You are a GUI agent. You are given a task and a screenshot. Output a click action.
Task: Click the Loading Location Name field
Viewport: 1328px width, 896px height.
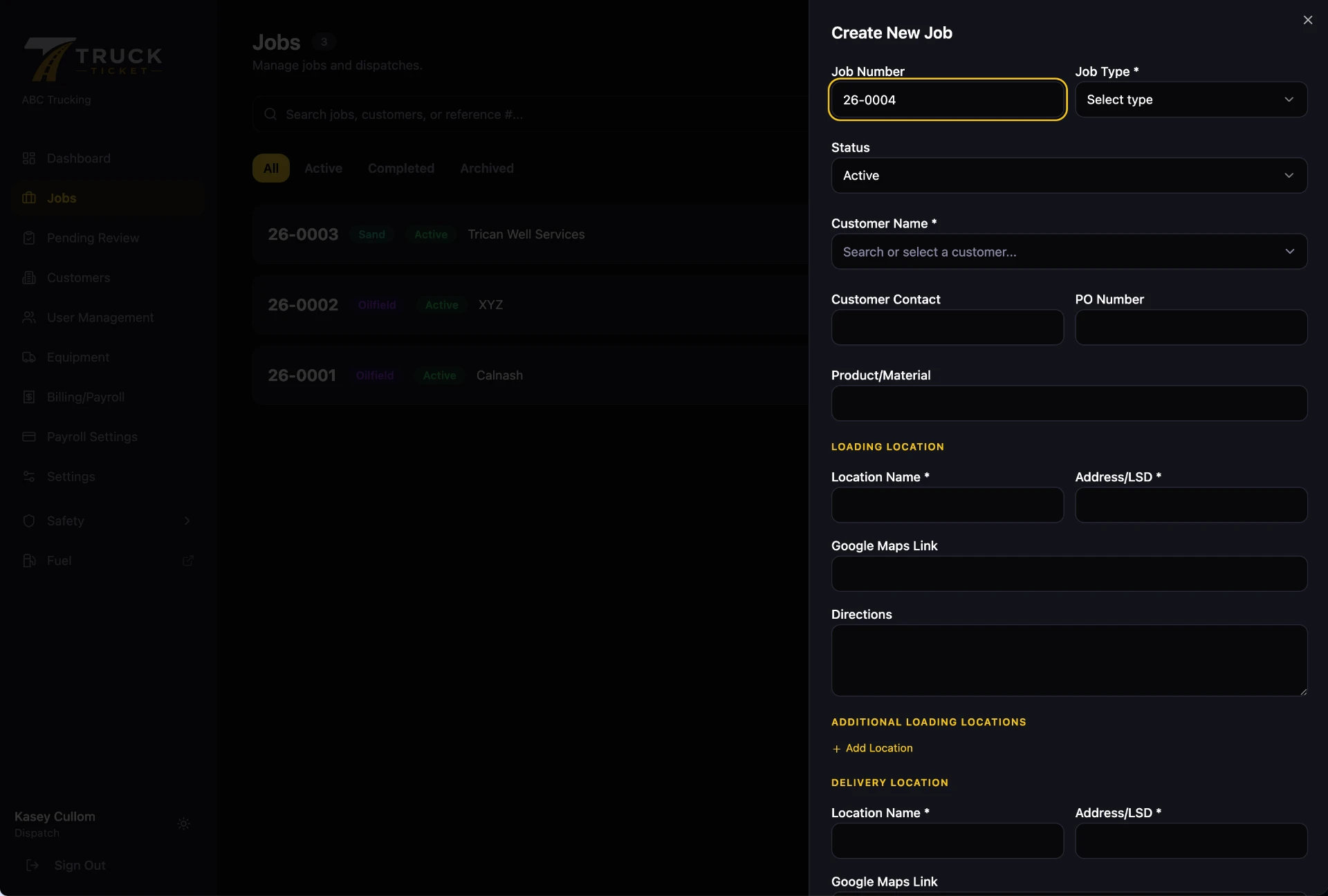[x=948, y=505]
